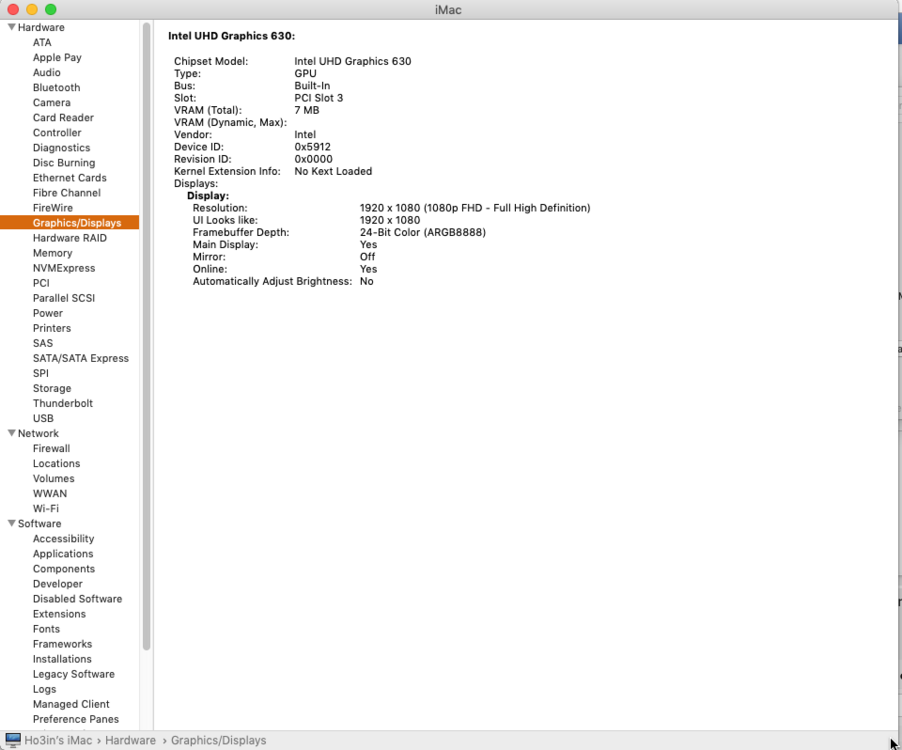Open the Applications software list
Image resolution: width=902 pixels, height=750 pixels.
tap(62, 553)
